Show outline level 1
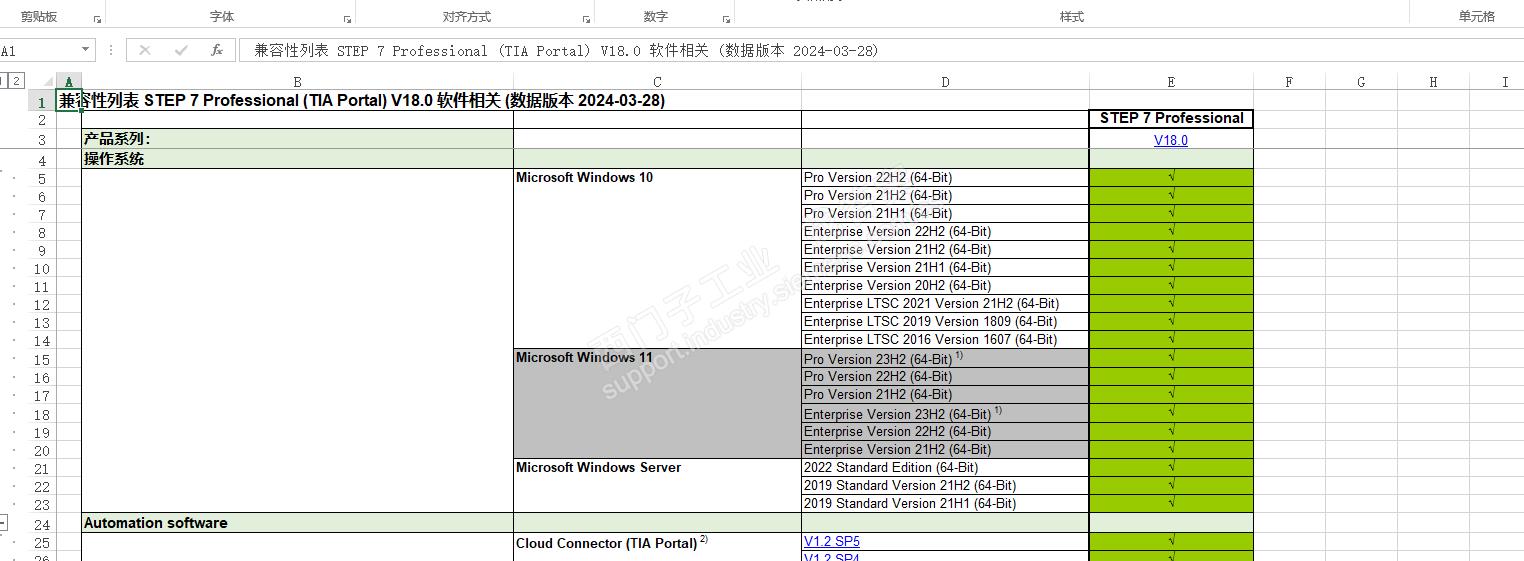The width and height of the screenshot is (1524, 561). pos(4,81)
